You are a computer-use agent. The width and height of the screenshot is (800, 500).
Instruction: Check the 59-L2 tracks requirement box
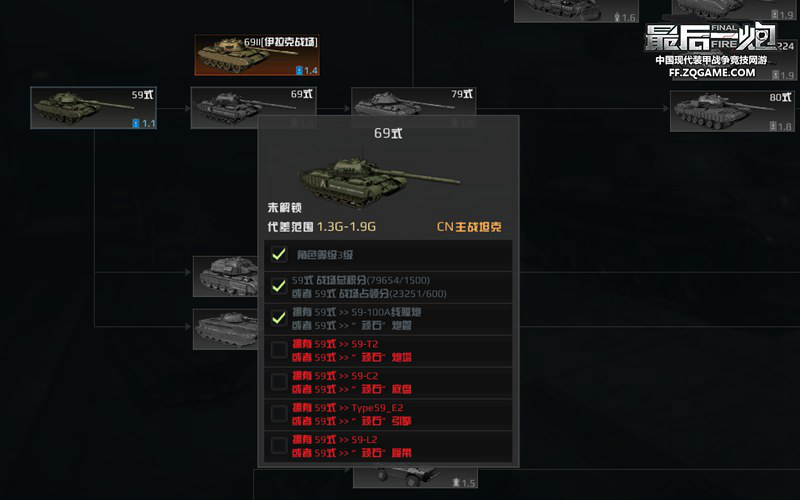point(279,445)
